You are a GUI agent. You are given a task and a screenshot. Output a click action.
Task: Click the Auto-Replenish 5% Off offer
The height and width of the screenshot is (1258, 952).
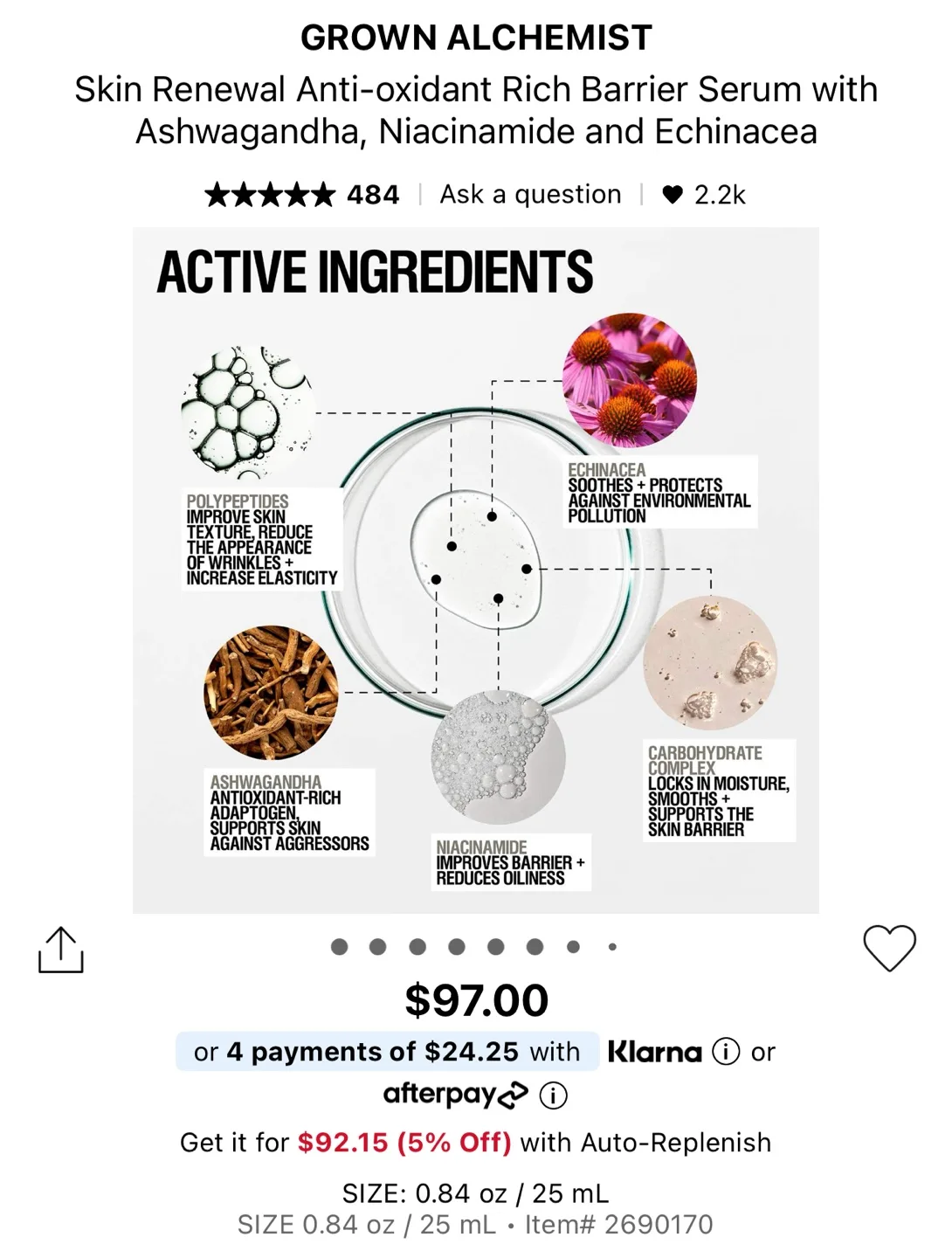pyautogui.click(x=476, y=1142)
